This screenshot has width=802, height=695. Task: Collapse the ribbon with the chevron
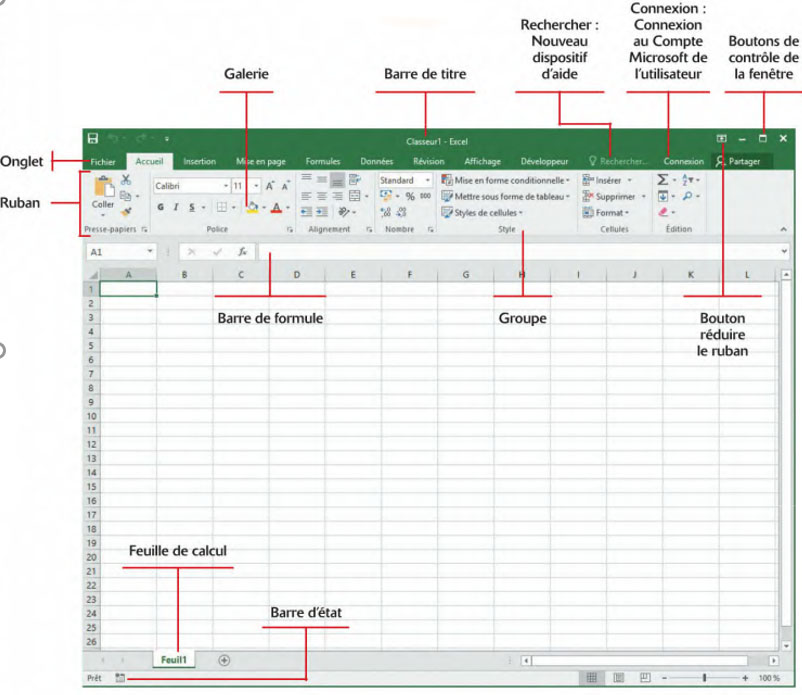[x=784, y=229]
